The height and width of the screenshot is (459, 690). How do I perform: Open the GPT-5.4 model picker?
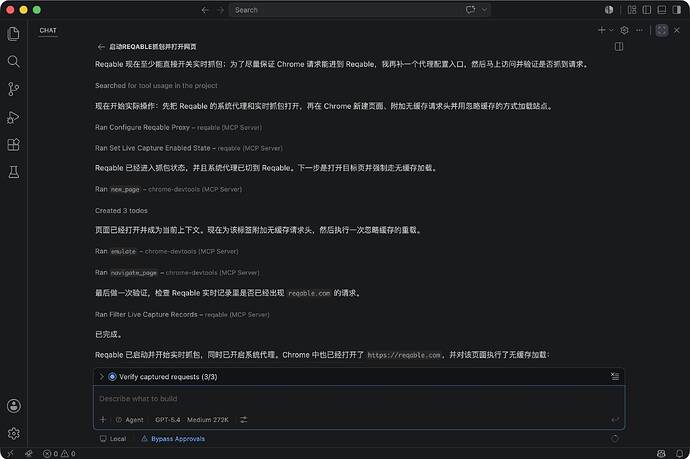pyautogui.click(x=167, y=420)
